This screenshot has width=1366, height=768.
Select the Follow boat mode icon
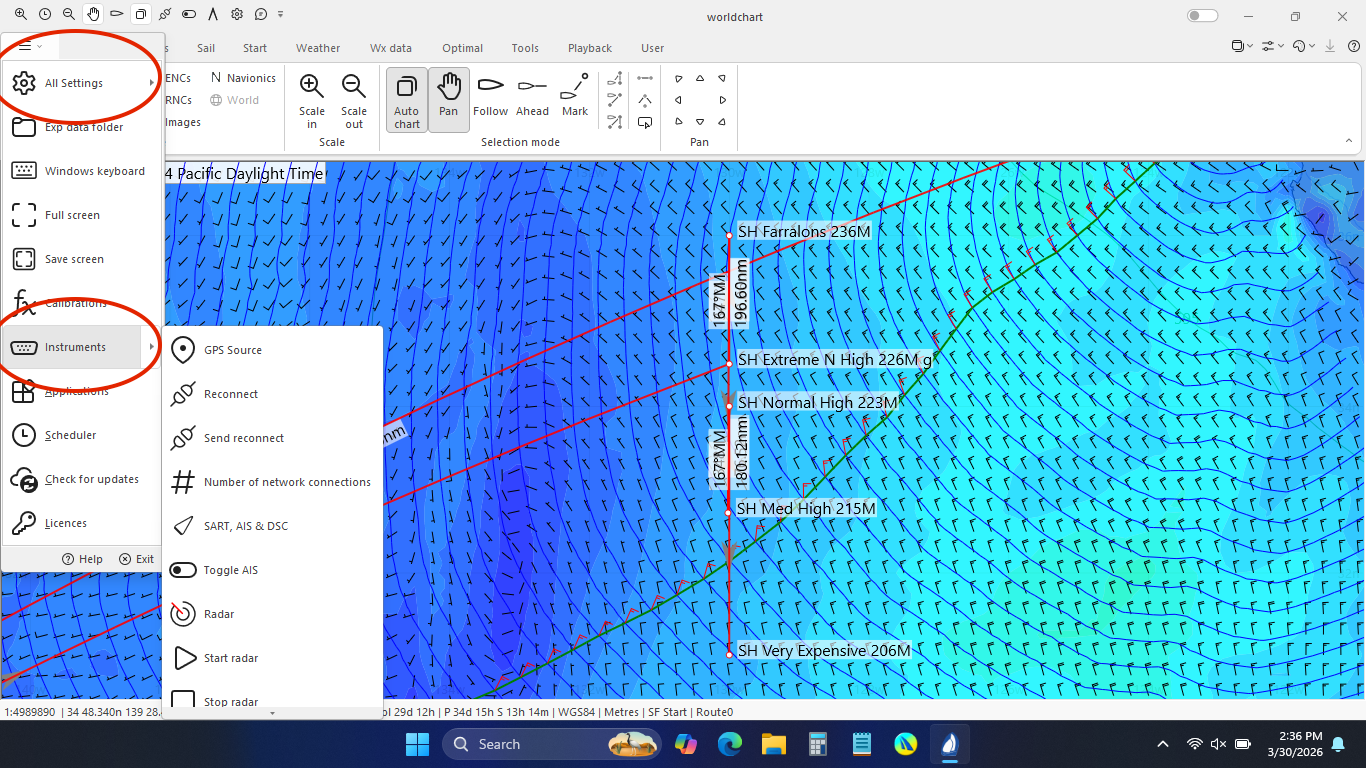point(490,87)
